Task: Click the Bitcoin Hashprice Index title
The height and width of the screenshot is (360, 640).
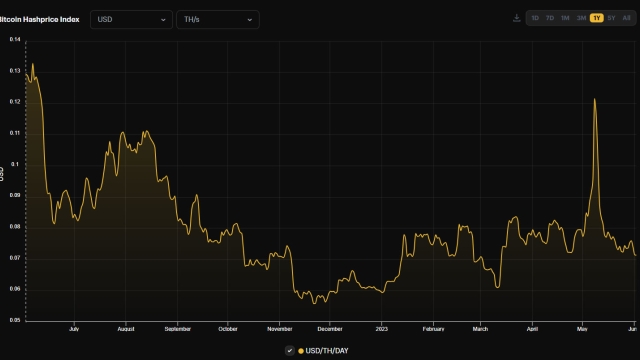Action: pos(40,19)
